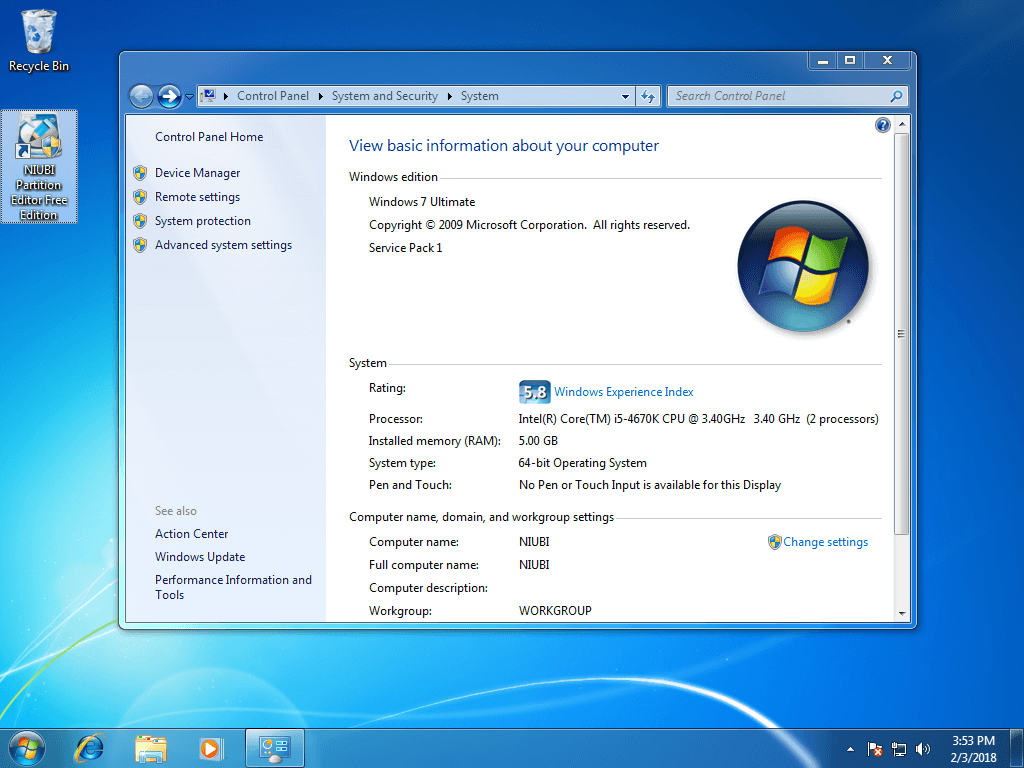Click the 64-bit Operating System value

pos(583,463)
